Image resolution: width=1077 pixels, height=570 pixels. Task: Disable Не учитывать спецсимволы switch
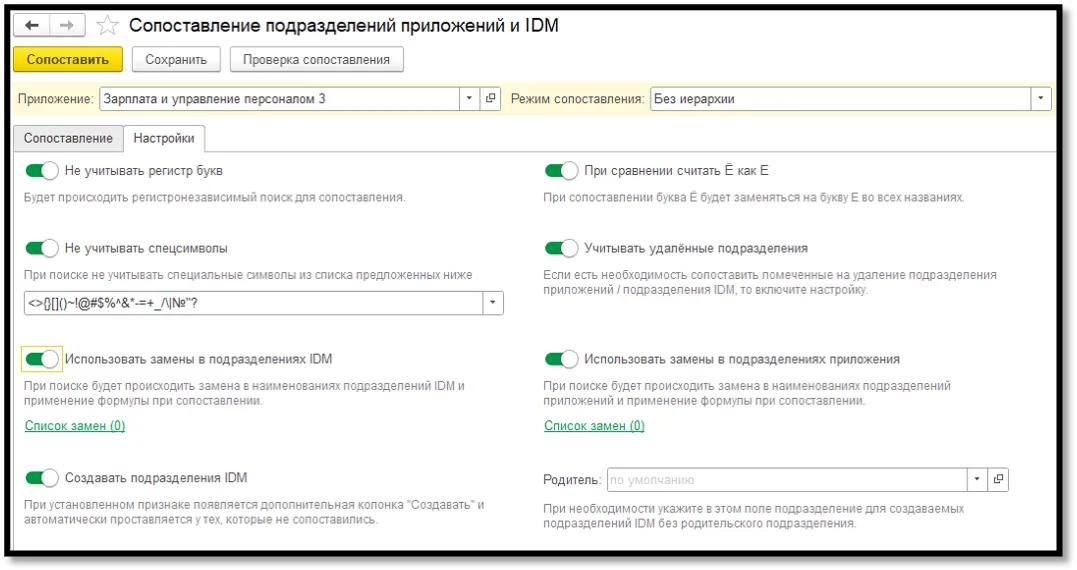pyautogui.click(x=42, y=248)
